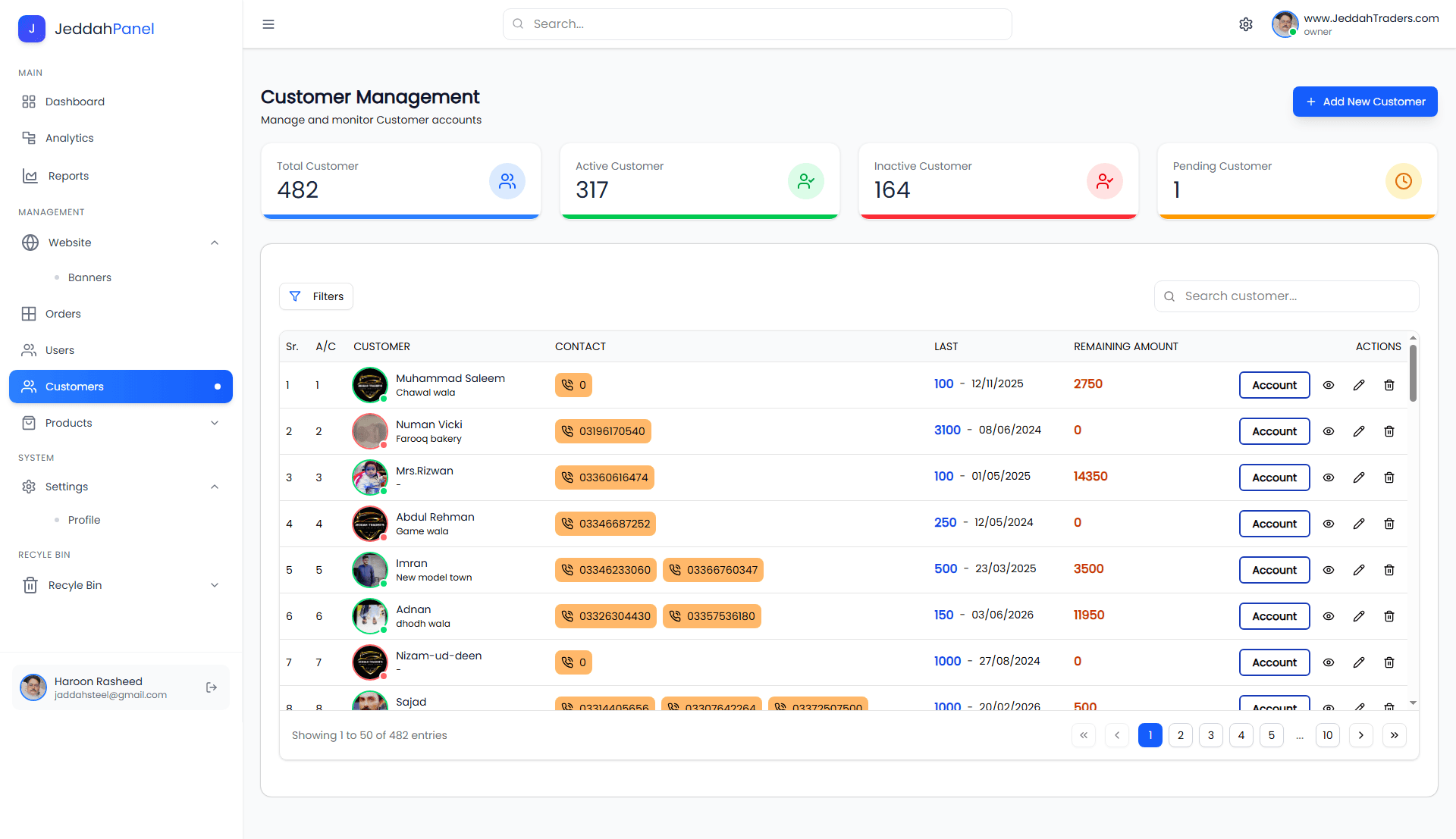Delete Muhammad Saleem using the trash icon
The width and height of the screenshot is (1456, 839).
[x=1389, y=385]
